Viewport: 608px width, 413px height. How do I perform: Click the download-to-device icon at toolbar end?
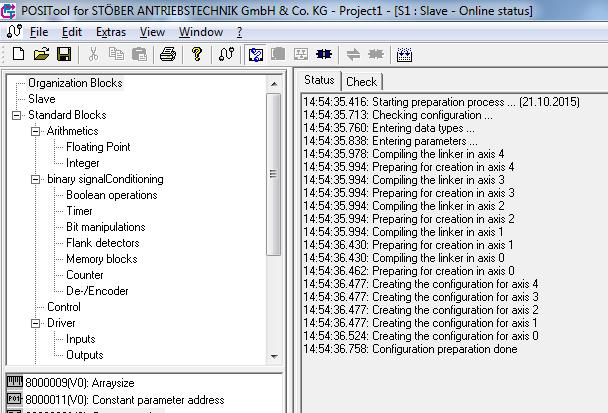(404, 55)
